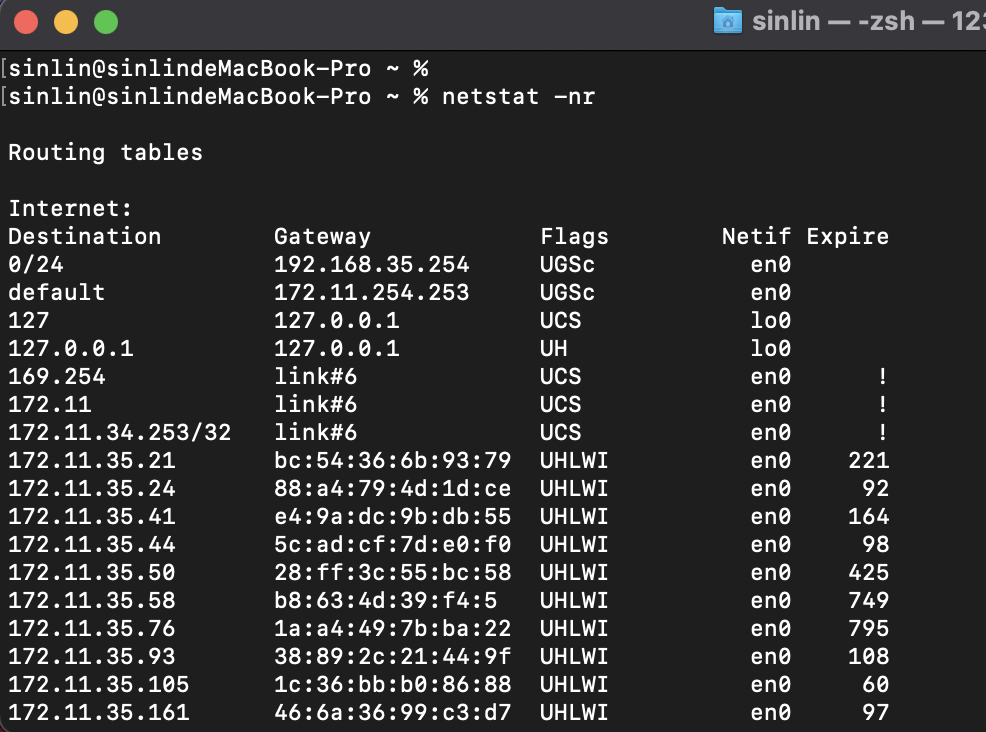The image size is (986, 732).
Task: Click the window title text 'sinlin — -zsh'
Action: 833,21
